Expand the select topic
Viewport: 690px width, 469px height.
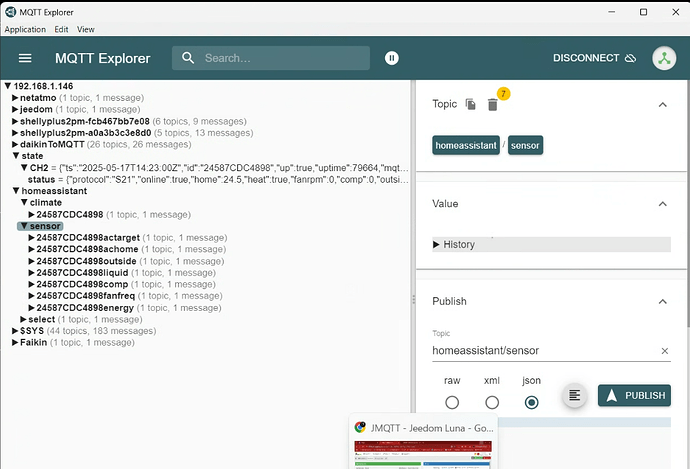23,319
